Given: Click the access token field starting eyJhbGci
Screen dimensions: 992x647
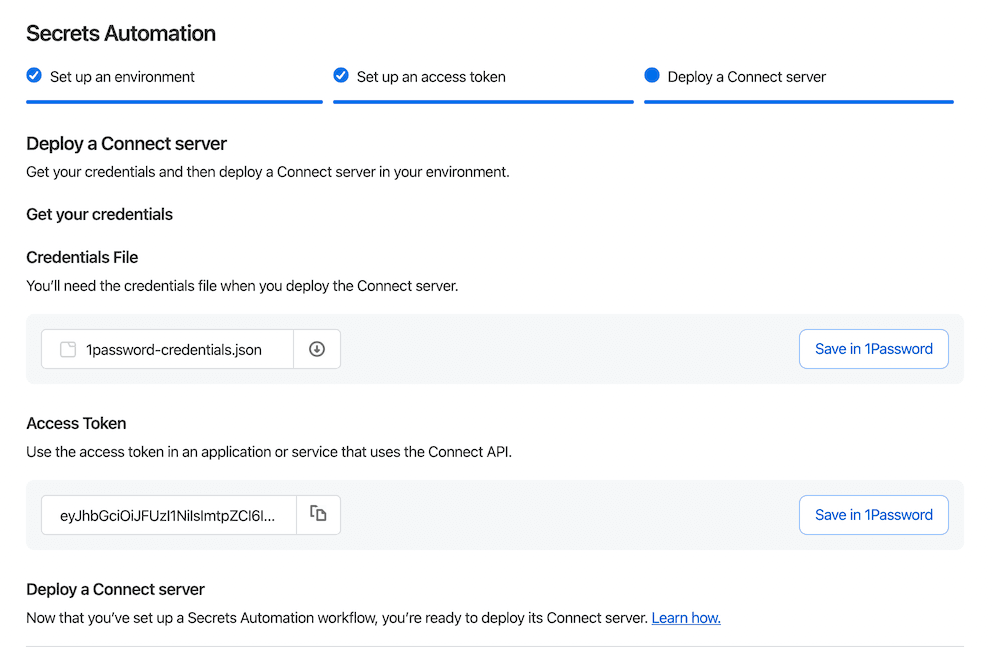Looking at the screenshot, I should pyautogui.click(x=168, y=515).
